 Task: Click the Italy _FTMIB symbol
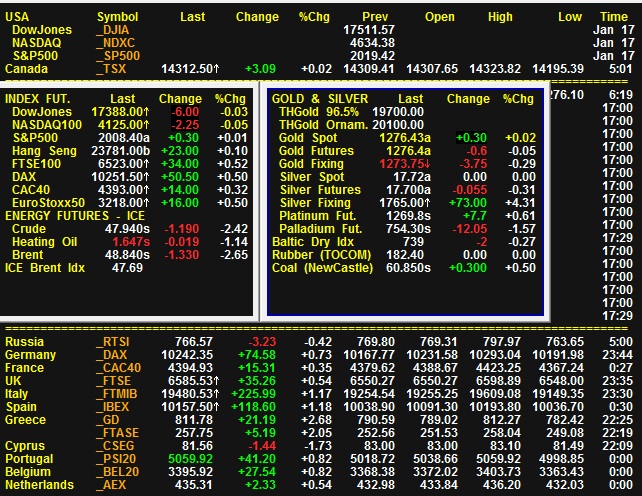[x=117, y=394]
